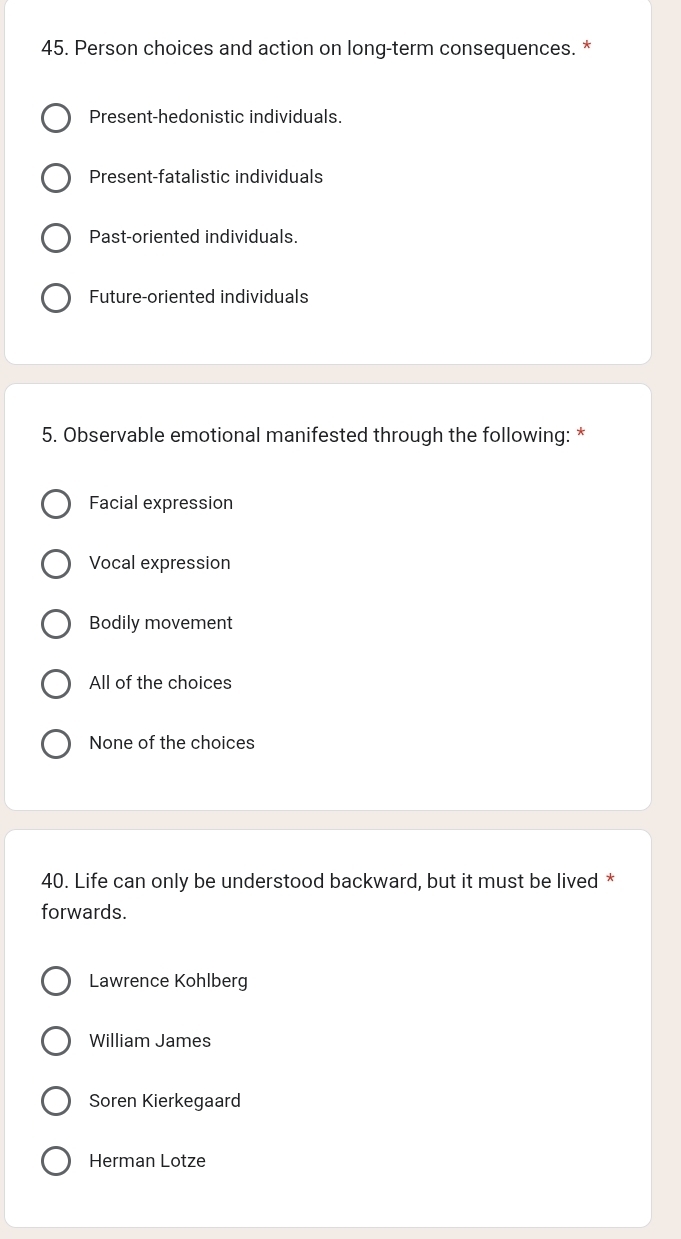Viewport: 681px width, 1239px height.
Task: Click the question 45 title text
Action: (308, 48)
